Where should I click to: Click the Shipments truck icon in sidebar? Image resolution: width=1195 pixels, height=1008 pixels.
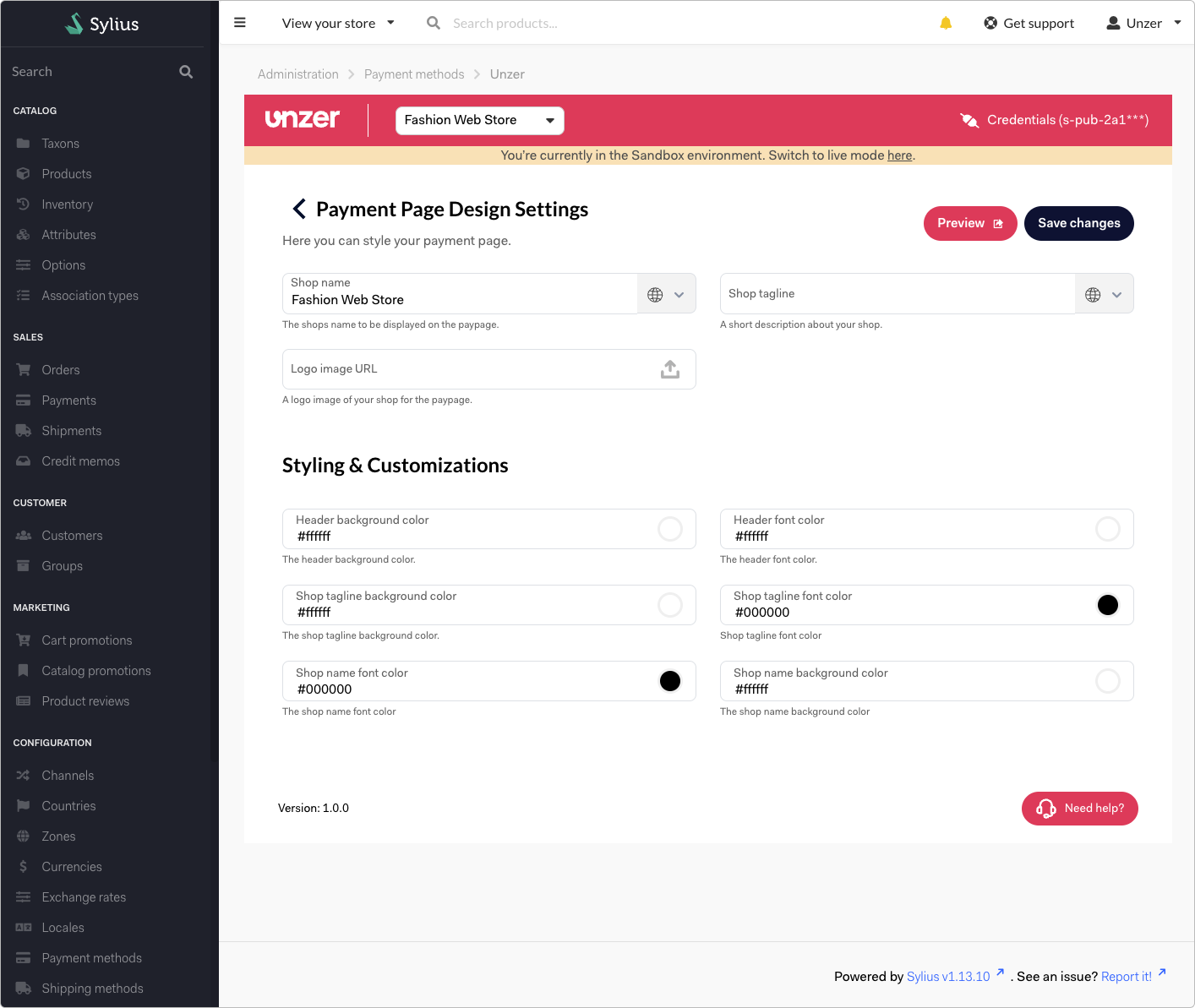click(x=24, y=431)
